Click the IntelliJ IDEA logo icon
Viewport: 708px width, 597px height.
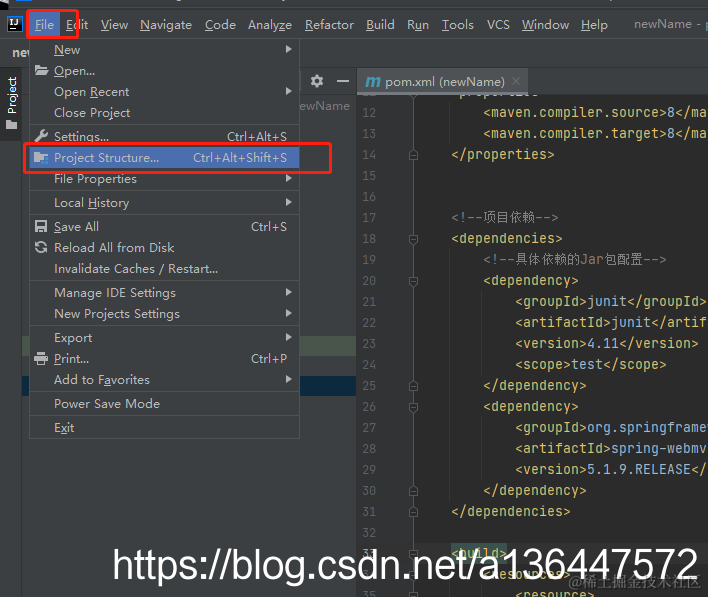tap(14, 23)
